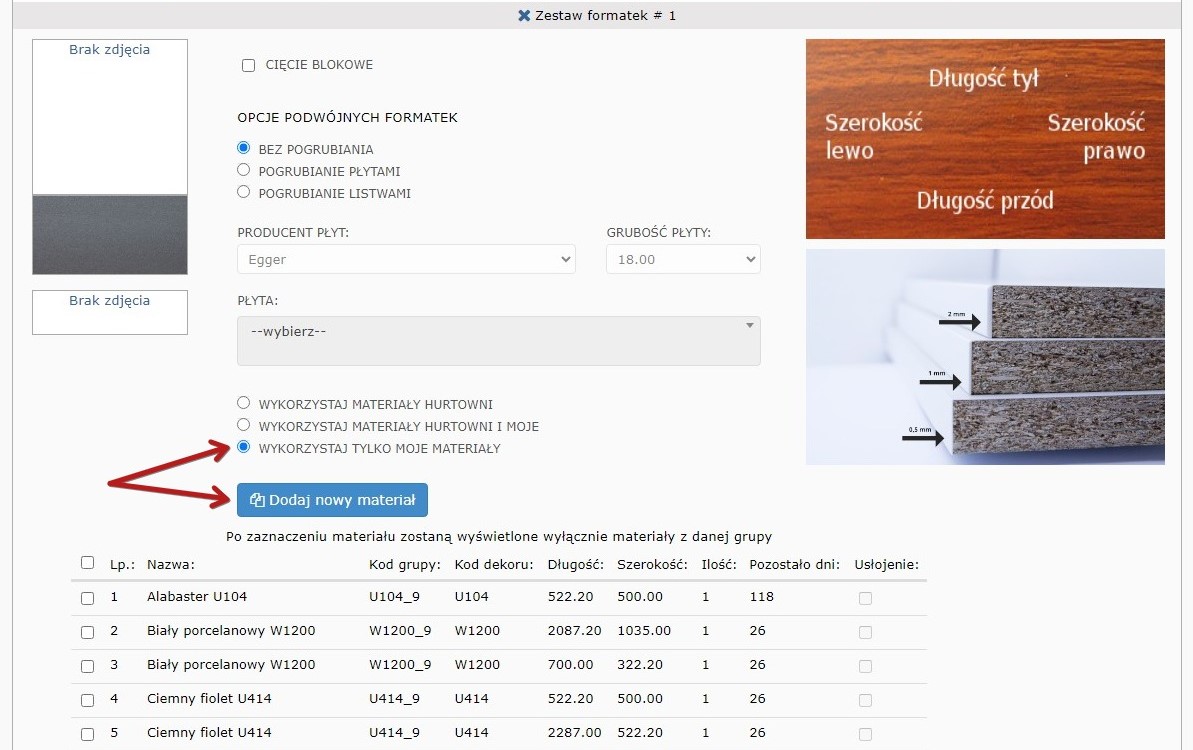This screenshot has width=1193, height=750.
Task: Select Wykorzystaj materiały hurtowni option
Action: [x=244, y=403]
